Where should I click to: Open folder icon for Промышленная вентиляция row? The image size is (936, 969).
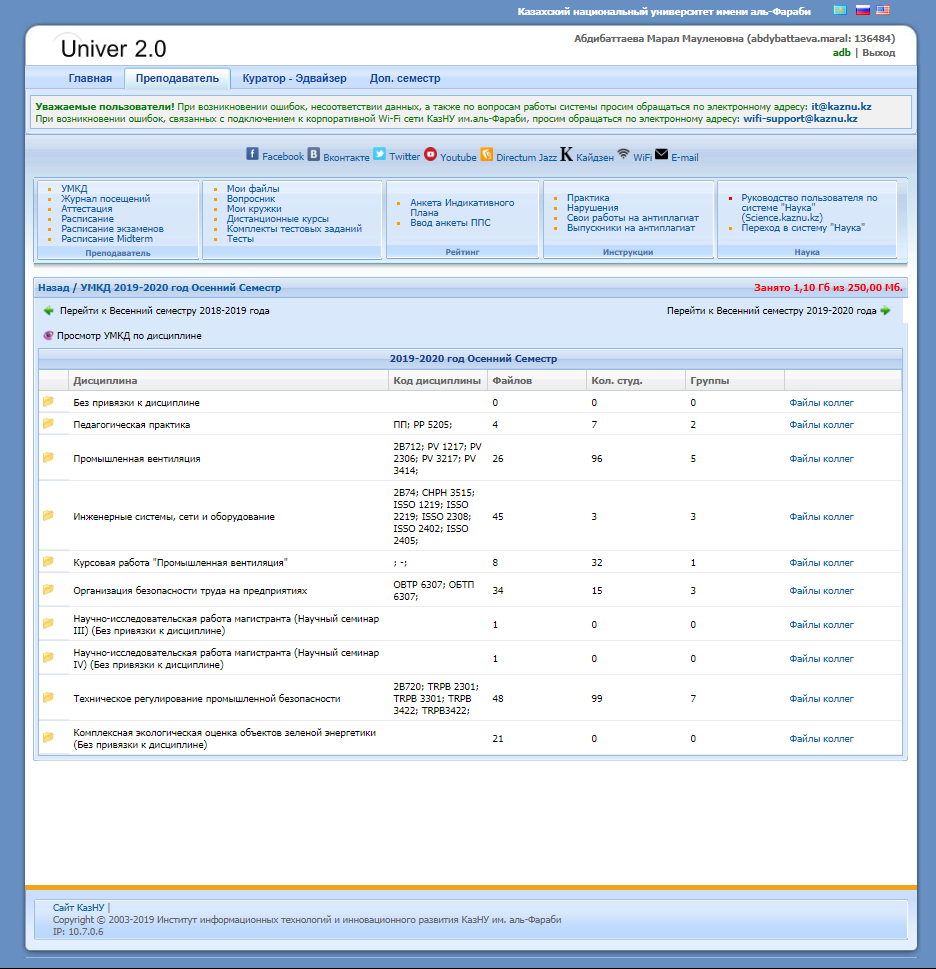click(x=48, y=457)
